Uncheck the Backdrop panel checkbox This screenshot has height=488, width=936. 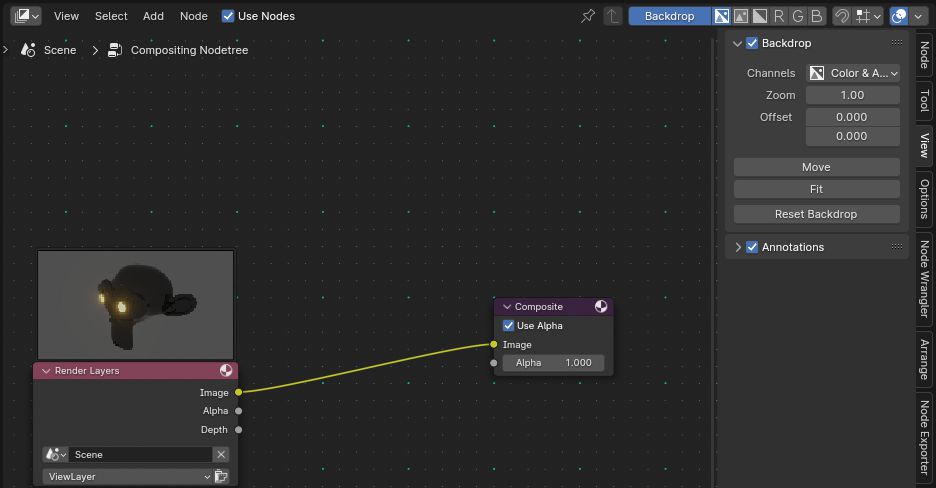752,43
